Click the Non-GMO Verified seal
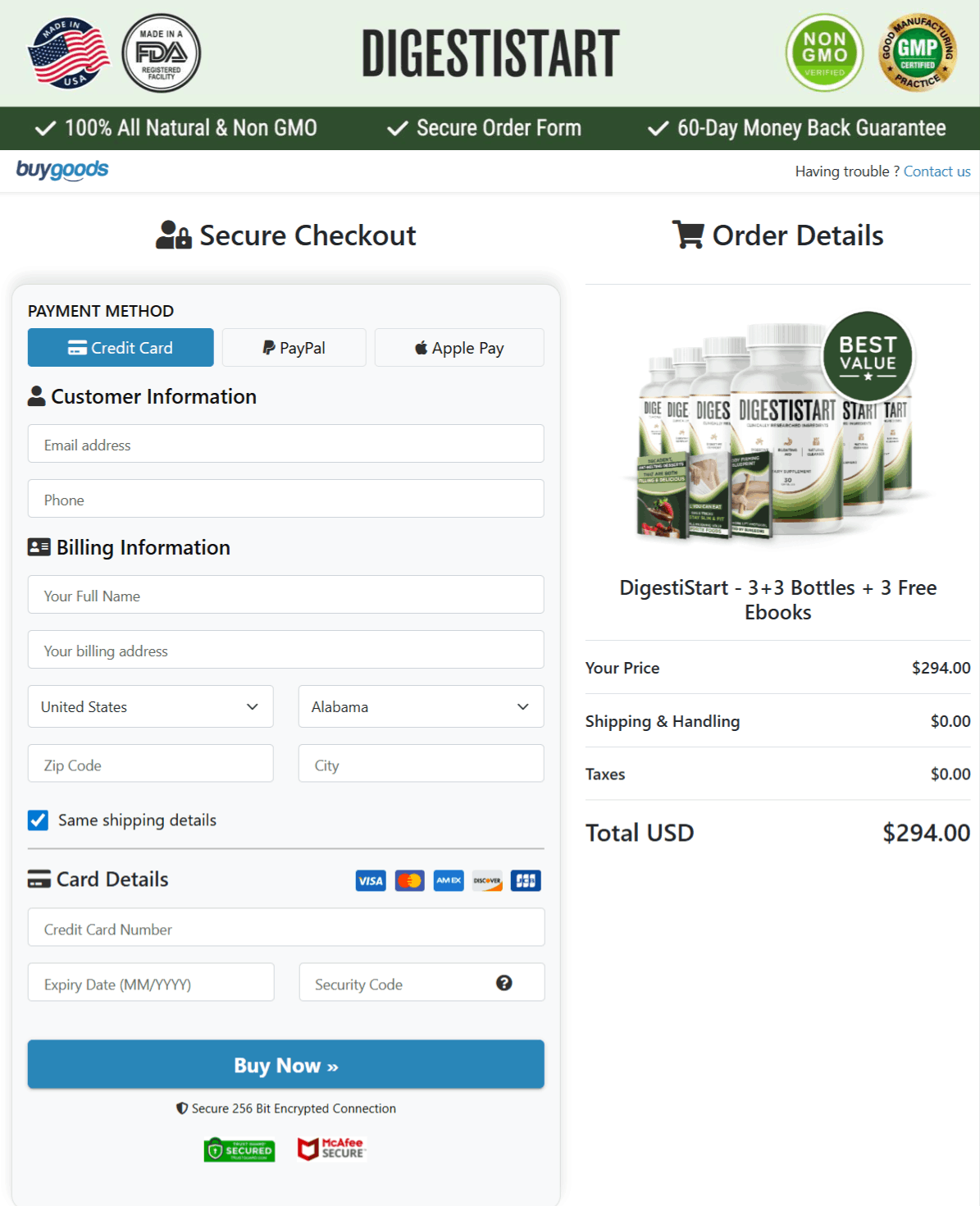 (824, 52)
